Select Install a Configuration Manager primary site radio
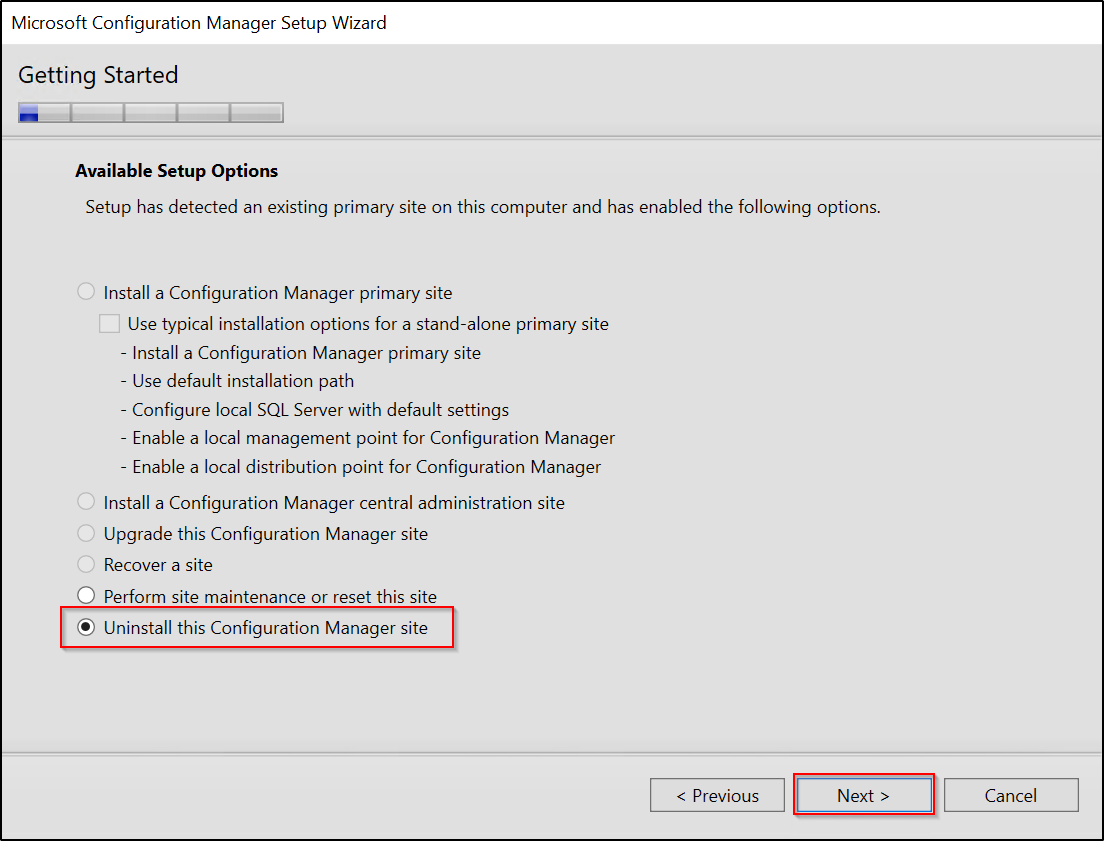This screenshot has height=841, width=1104. tap(86, 292)
